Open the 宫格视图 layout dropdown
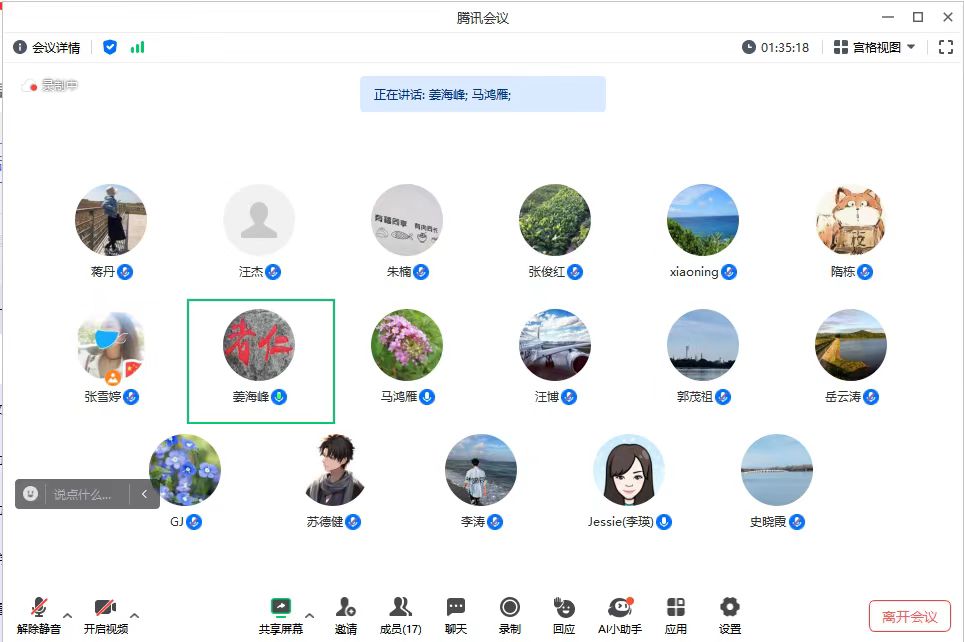Viewport: 964px width, 642px height. [874, 47]
